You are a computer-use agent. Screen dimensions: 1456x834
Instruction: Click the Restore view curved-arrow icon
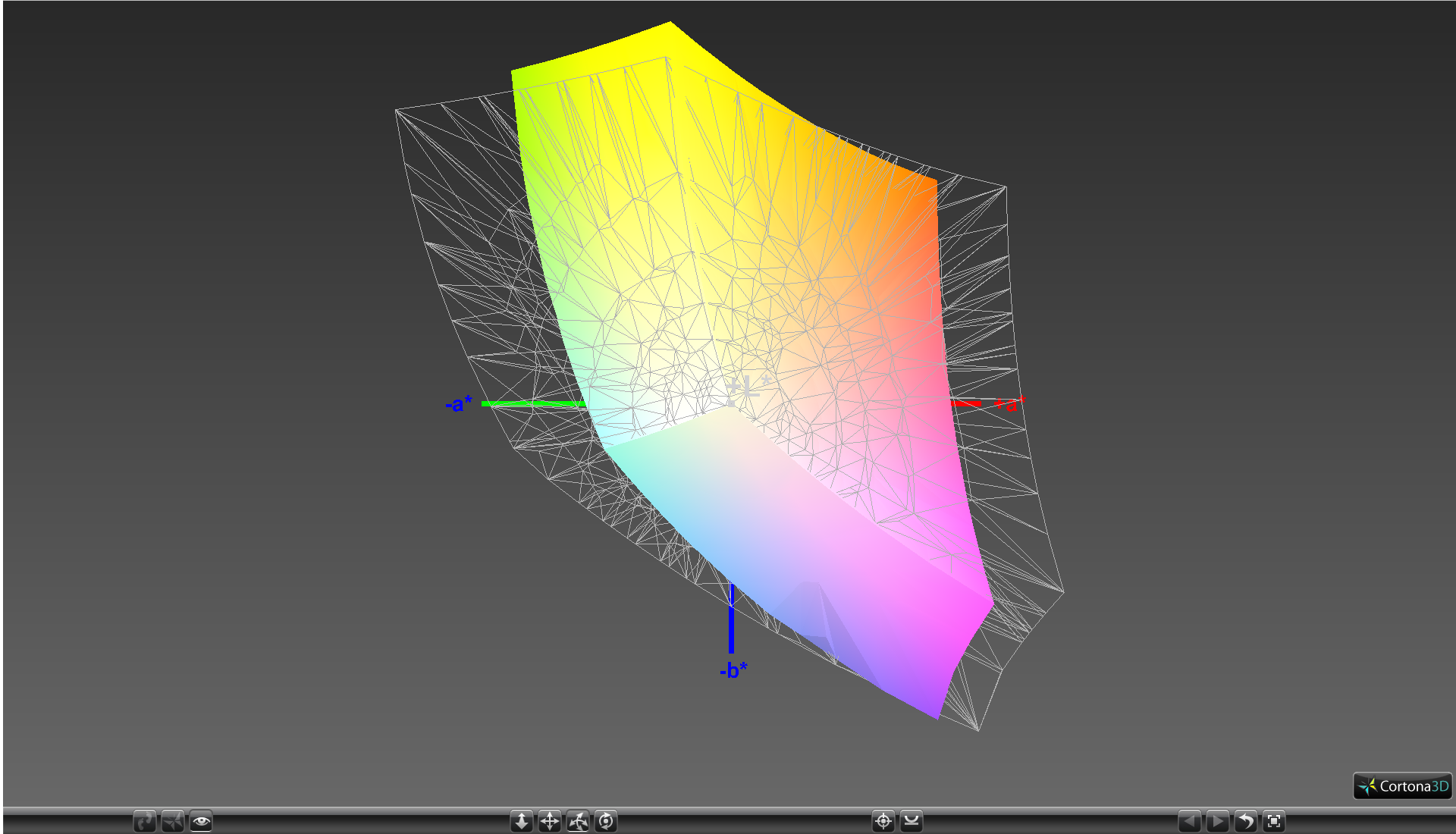[x=1246, y=821]
